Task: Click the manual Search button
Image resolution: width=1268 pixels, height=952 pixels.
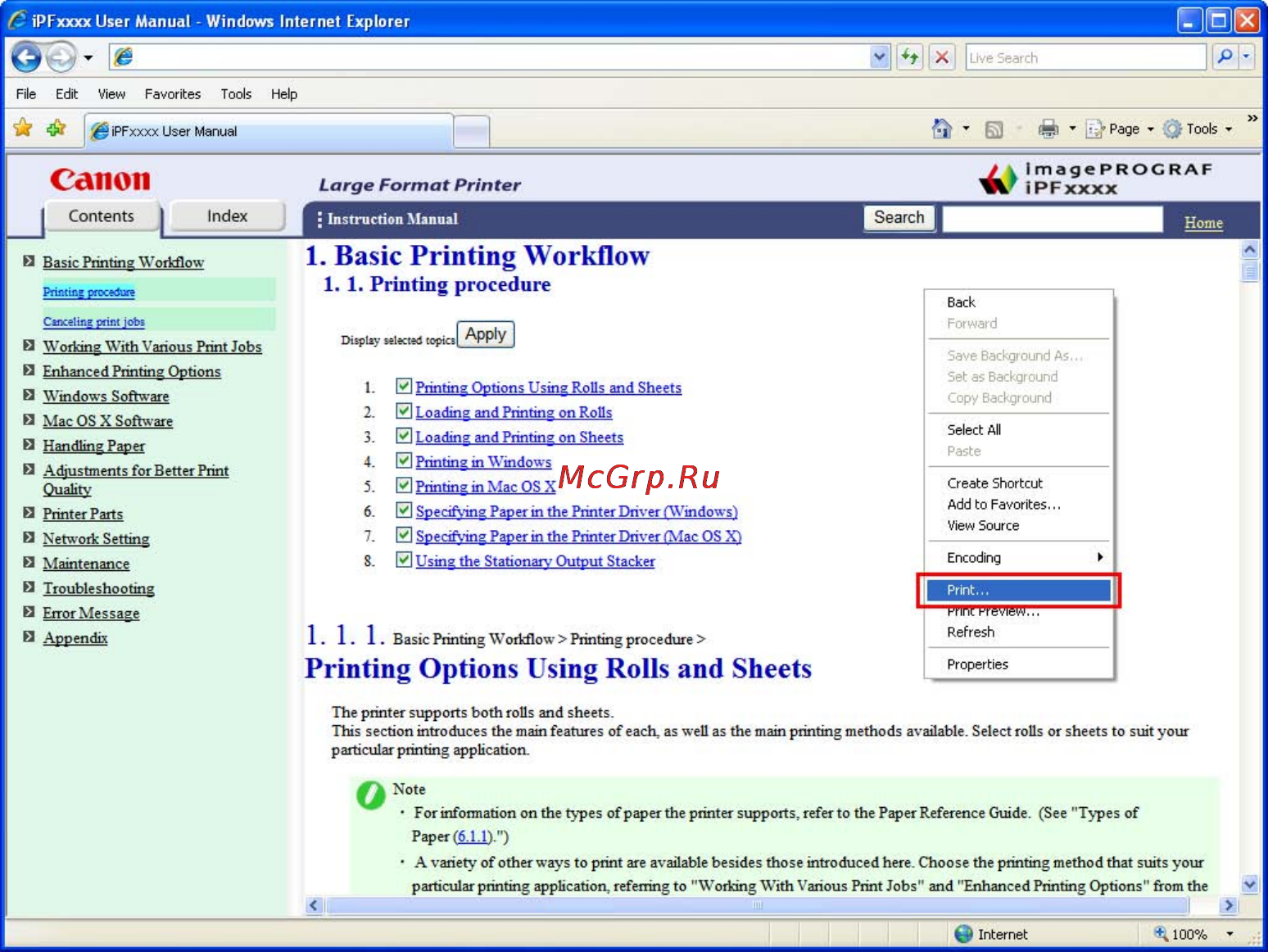Action: [x=899, y=218]
